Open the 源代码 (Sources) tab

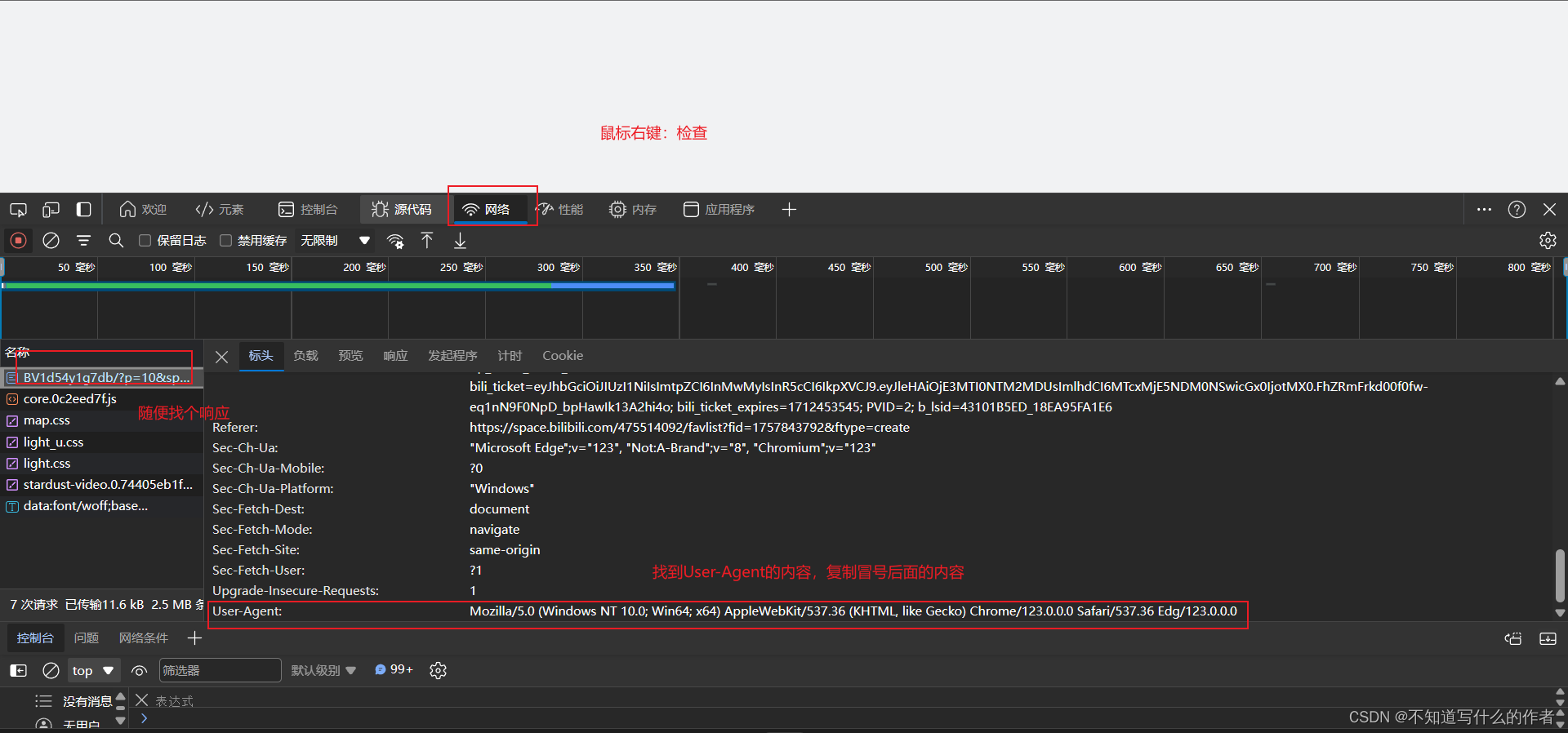(402, 210)
